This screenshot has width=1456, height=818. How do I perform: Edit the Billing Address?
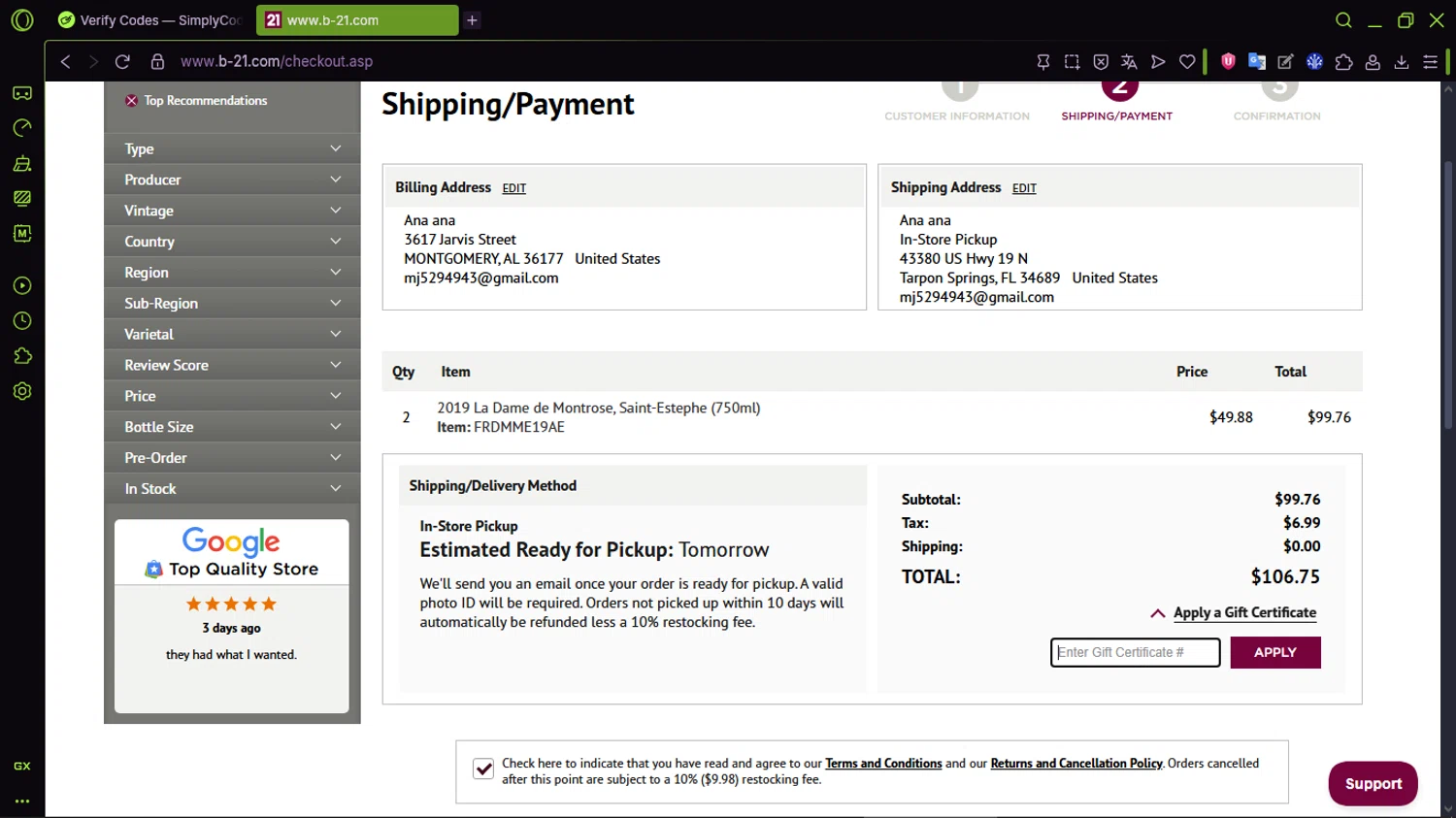pos(514,189)
